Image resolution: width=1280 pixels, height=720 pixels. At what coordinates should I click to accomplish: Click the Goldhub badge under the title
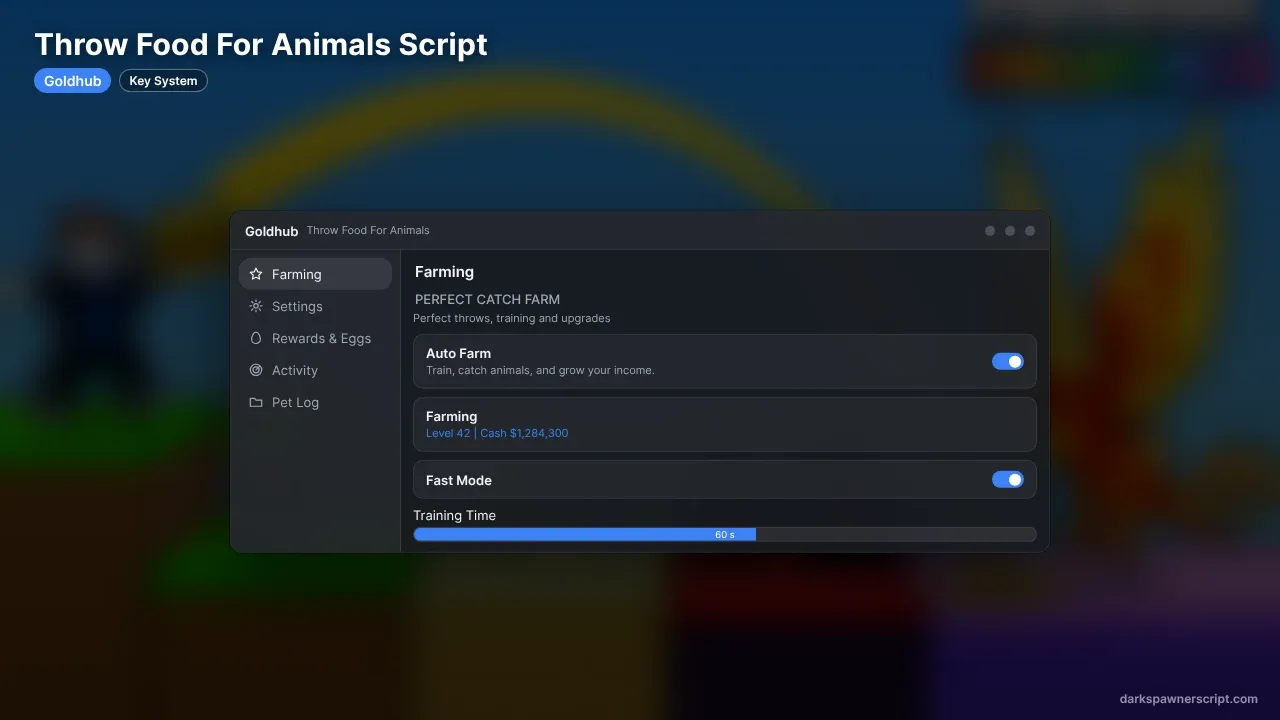pos(72,81)
